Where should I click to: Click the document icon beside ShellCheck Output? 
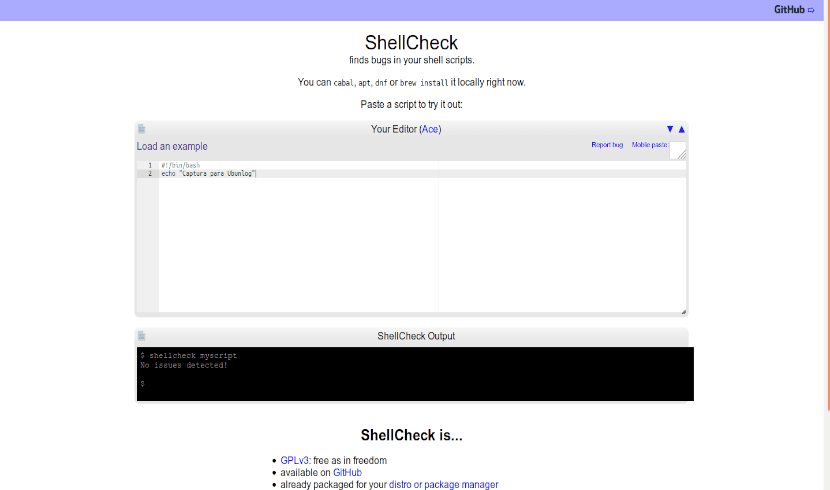(141, 335)
